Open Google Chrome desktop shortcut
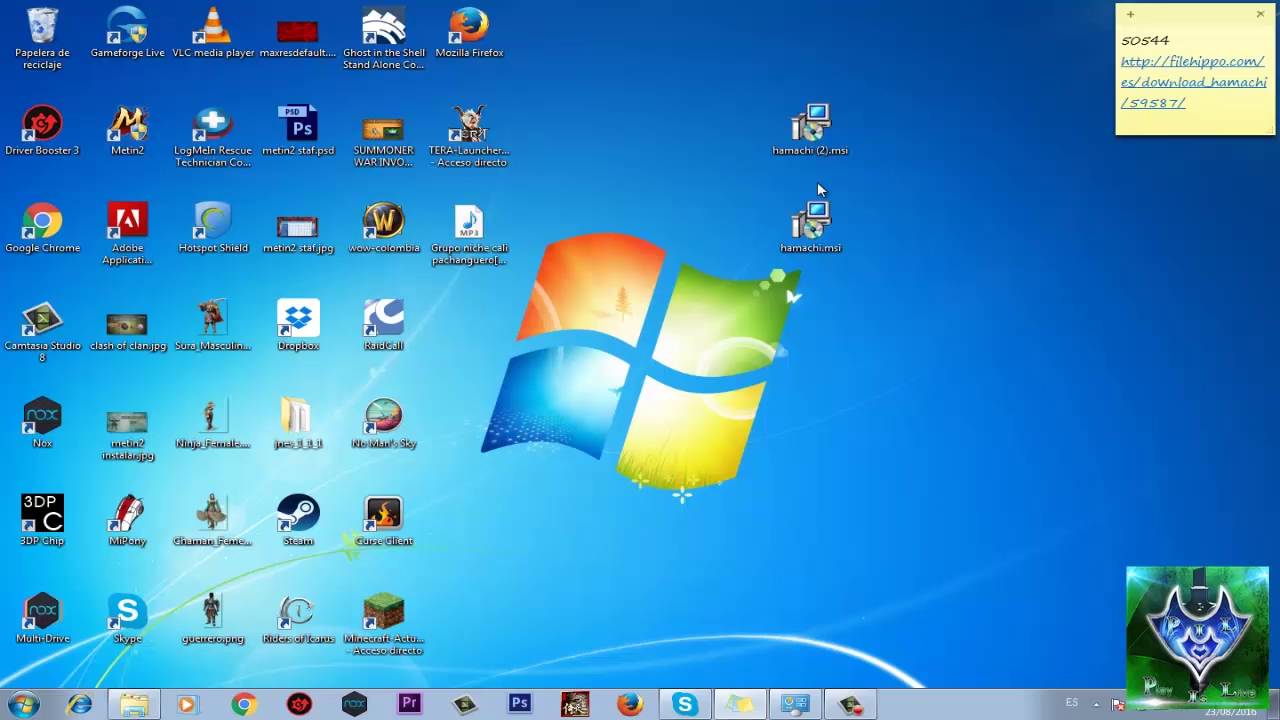 (x=42, y=228)
